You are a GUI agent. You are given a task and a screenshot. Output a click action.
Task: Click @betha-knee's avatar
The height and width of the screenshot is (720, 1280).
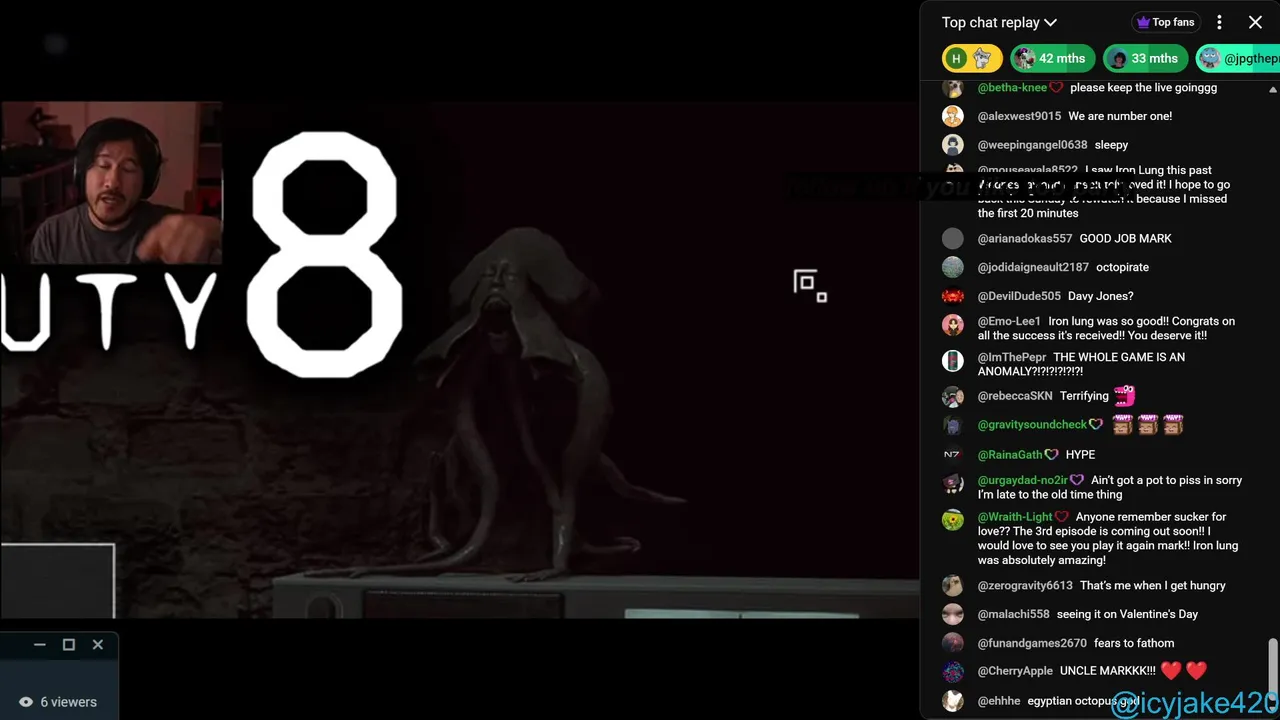[953, 88]
